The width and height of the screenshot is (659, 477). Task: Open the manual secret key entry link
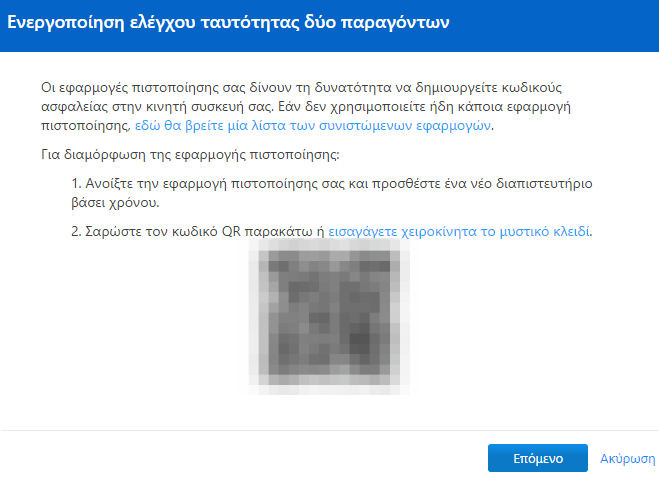tap(459, 231)
